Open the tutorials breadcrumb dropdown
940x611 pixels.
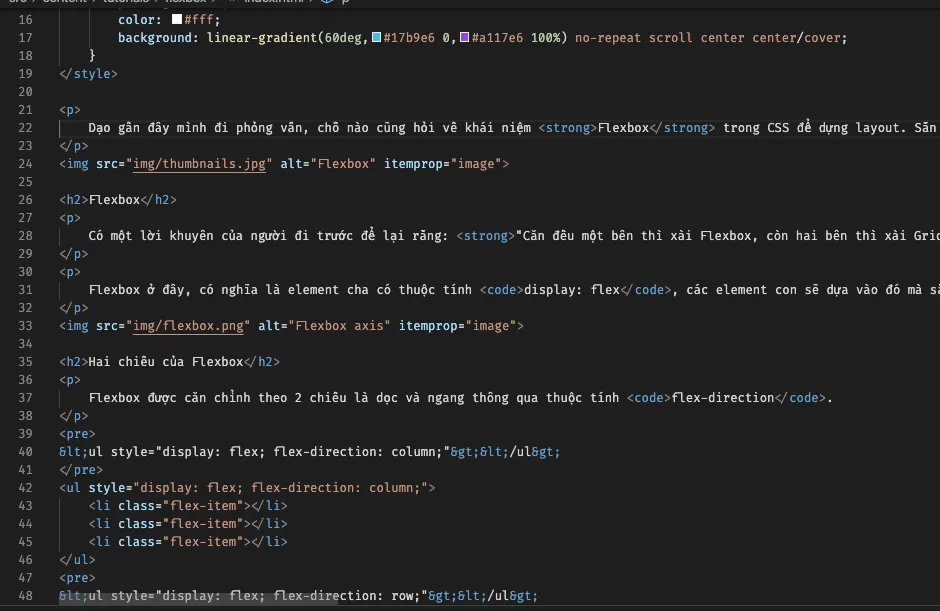[130, 3]
